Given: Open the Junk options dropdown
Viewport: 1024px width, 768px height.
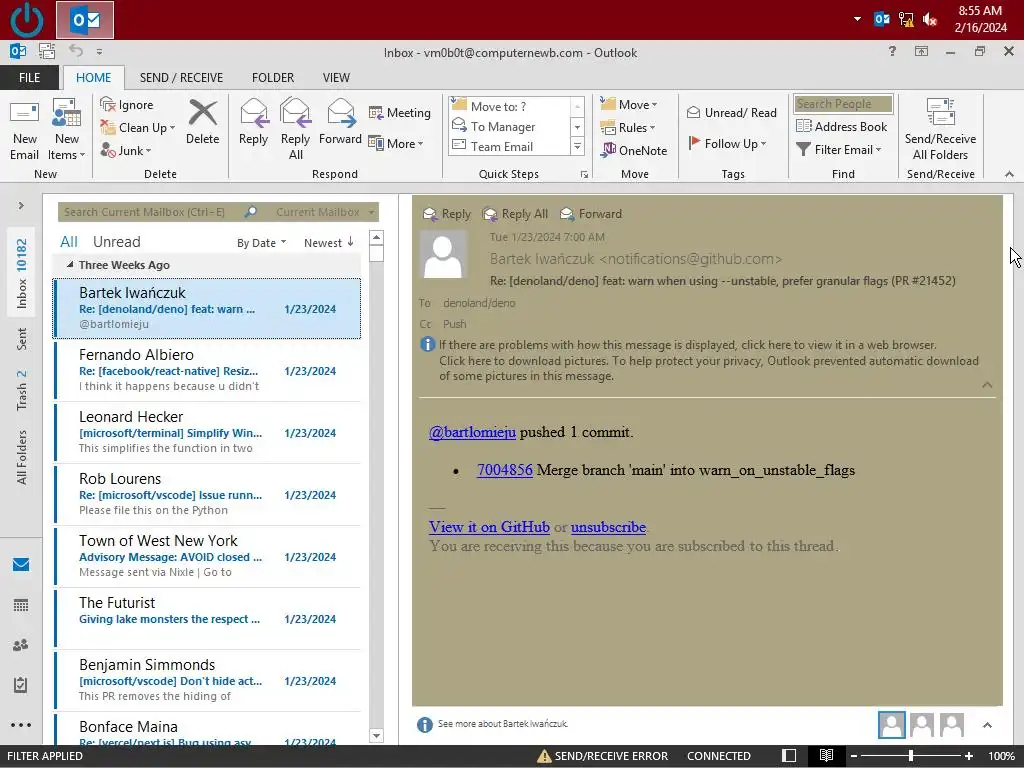Looking at the screenshot, I should point(126,150).
